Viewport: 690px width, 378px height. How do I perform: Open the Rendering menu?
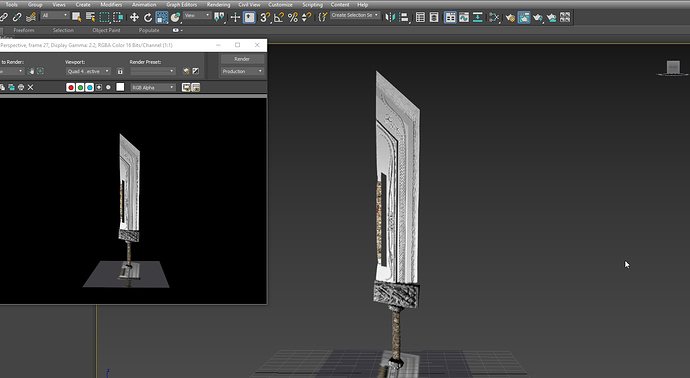coord(218,4)
